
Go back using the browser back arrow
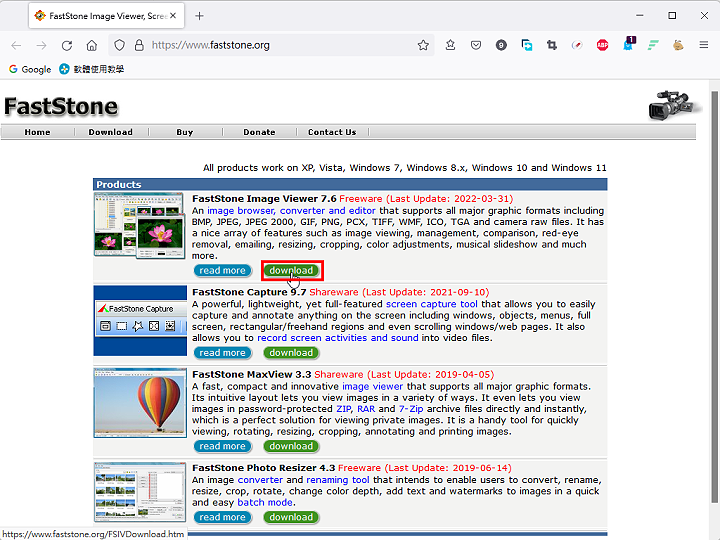coord(17,45)
